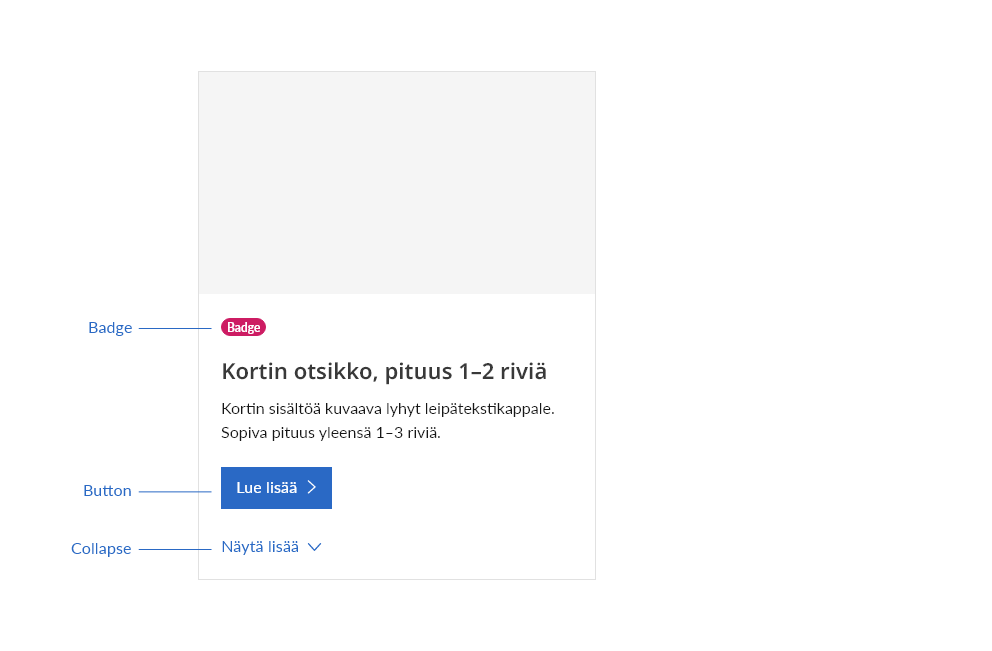Click the down chevron beside Näytä lisää
The width and height of the screenshot is (992, 651).
[314, 547]
